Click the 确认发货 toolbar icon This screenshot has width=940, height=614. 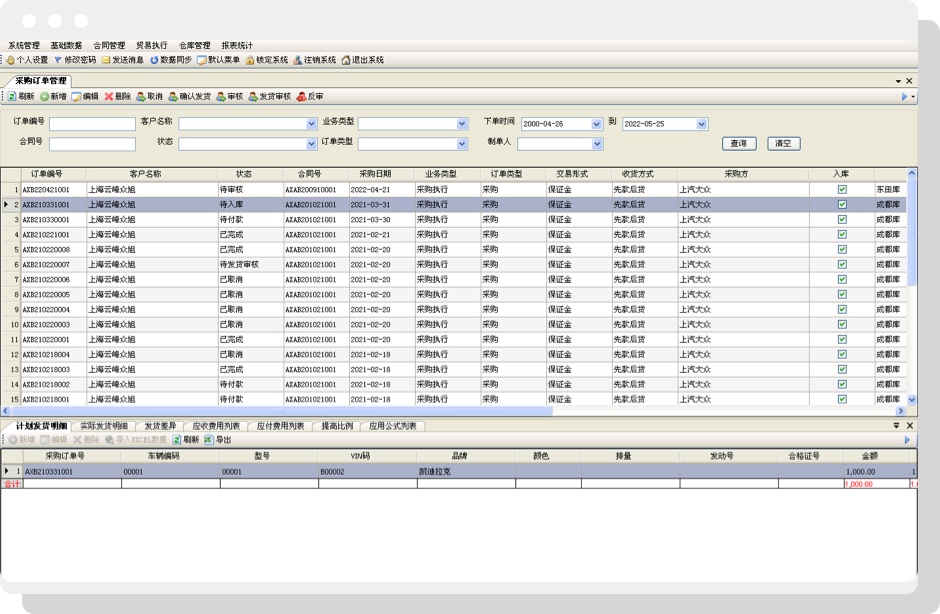click(x=173, y=97)
